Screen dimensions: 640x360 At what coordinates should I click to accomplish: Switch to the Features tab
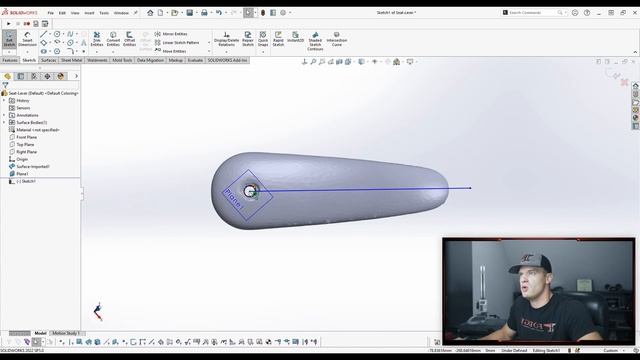10,60
